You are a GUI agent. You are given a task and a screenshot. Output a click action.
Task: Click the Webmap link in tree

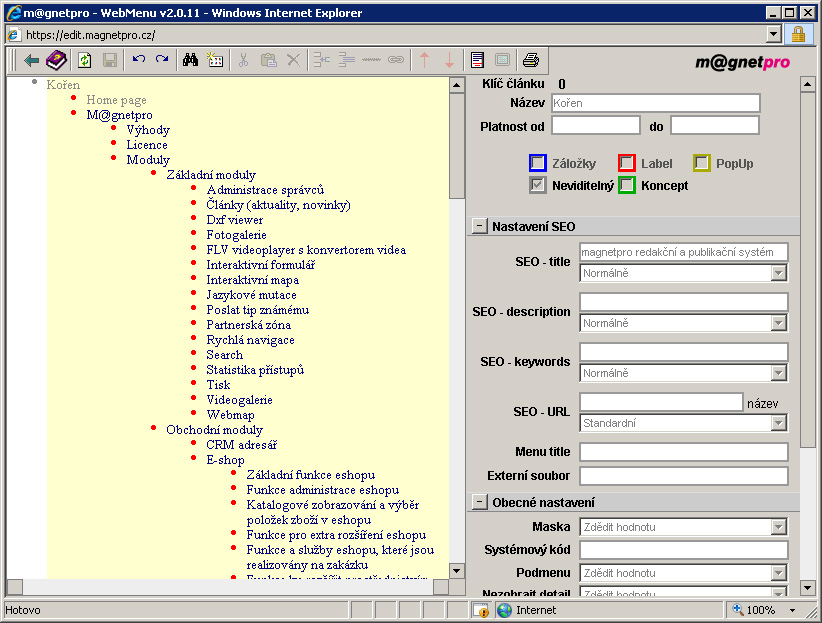(x=230, y=415)
